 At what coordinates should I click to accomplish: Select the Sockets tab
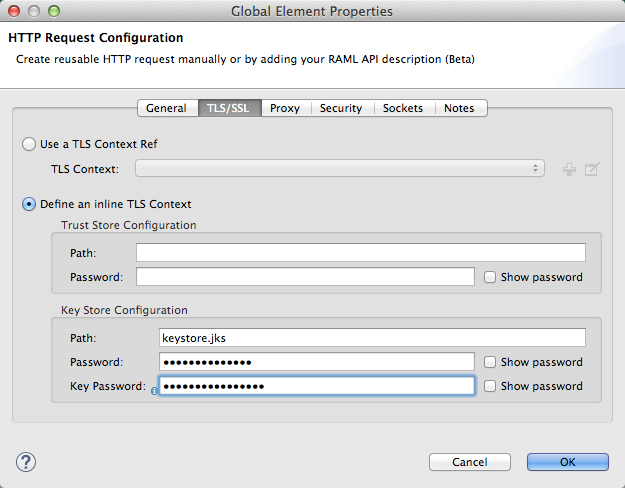pyautogui.click(x=403, y=108)
